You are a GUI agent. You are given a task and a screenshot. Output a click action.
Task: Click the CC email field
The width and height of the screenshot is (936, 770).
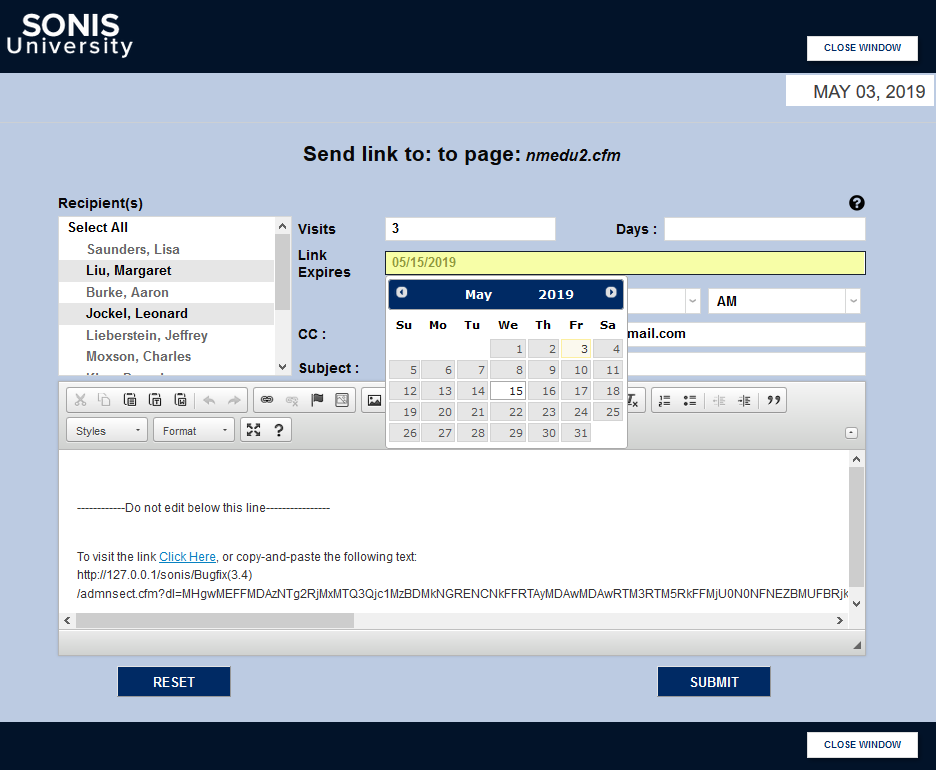point(746,334)
